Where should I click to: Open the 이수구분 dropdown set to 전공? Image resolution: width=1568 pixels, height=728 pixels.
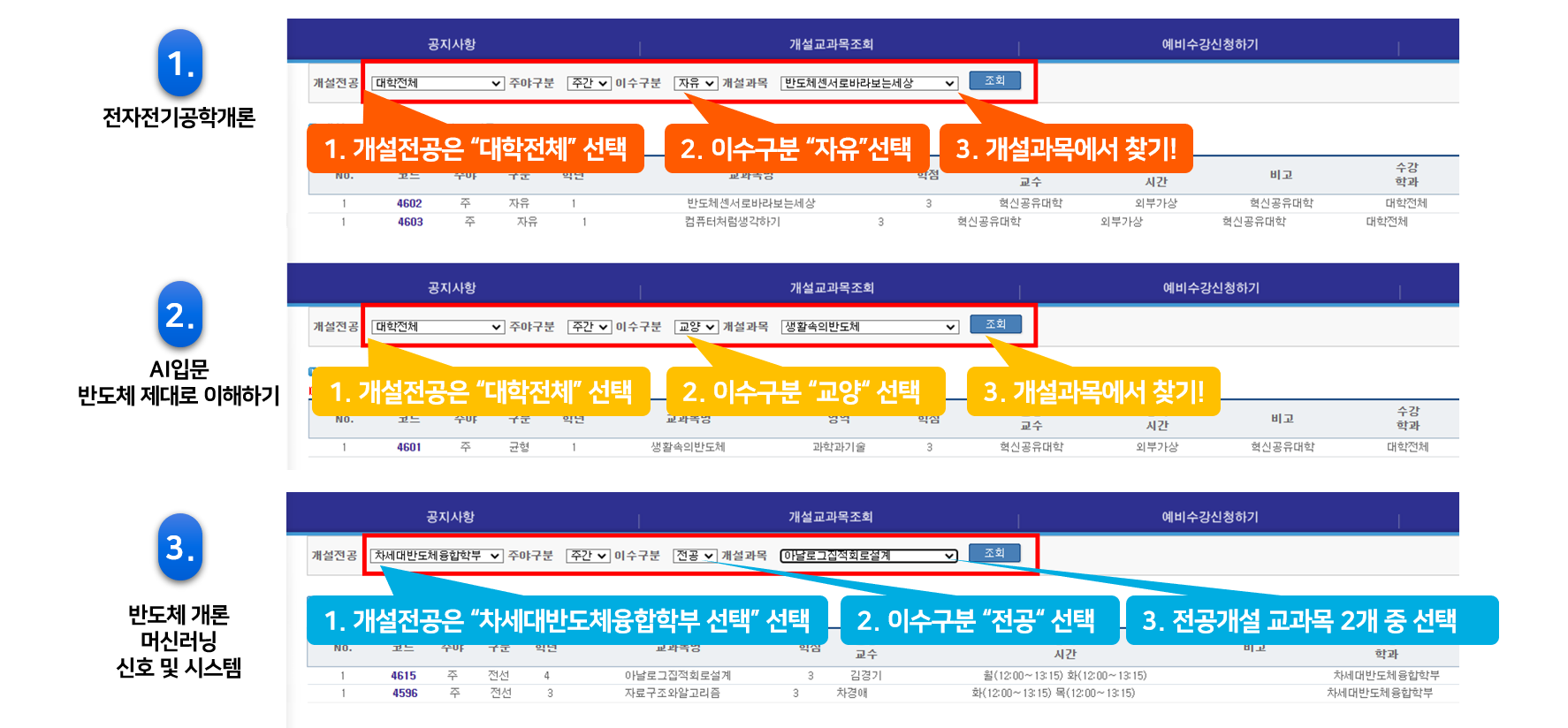695,556
